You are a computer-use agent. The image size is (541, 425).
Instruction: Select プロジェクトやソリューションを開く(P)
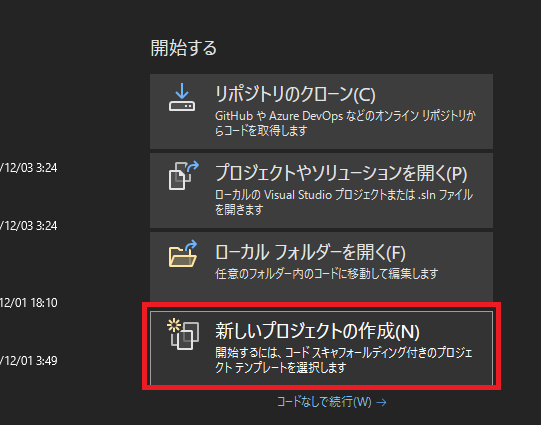pyautogui.click(x=321, y=190)
